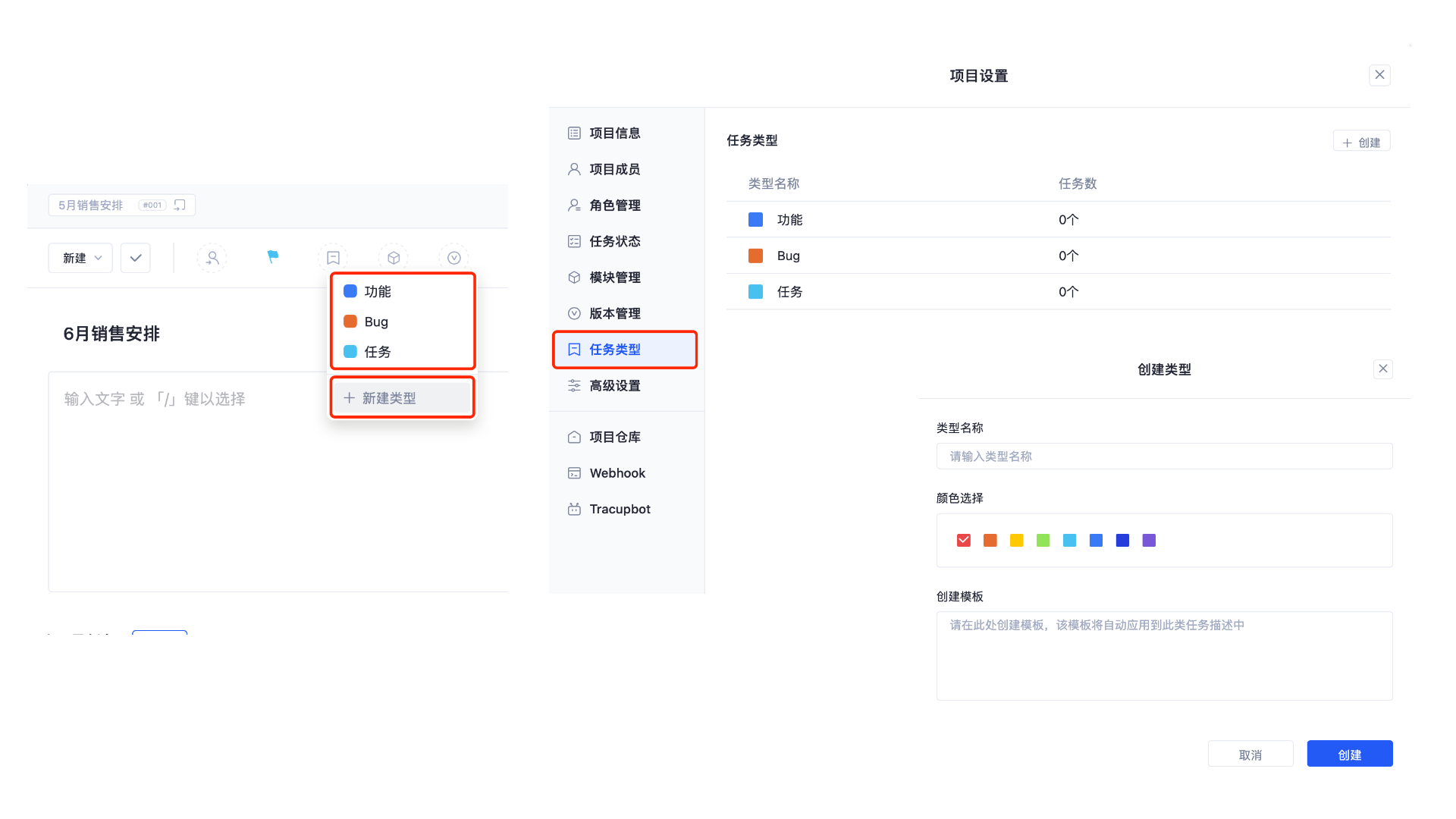The width and height of the screenshot is (1456, 819).
Task: Choose the Bug type from dropdown list
Action: point(376,322)
